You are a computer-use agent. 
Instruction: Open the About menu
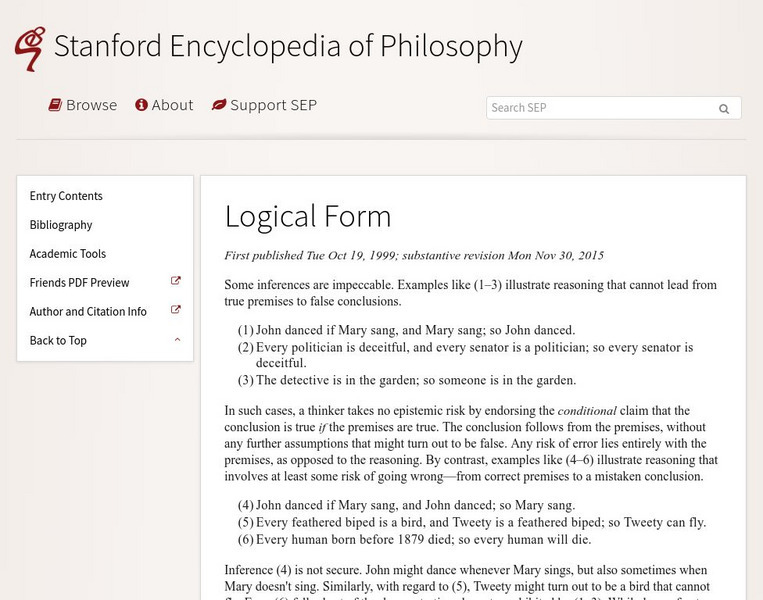(x=164, y=105)
